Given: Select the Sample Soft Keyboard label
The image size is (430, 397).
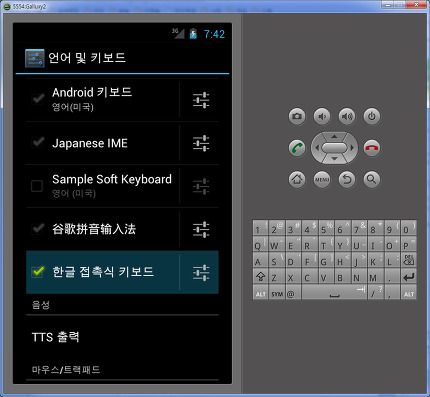Looking at the screenshot, I should [112, 179].
